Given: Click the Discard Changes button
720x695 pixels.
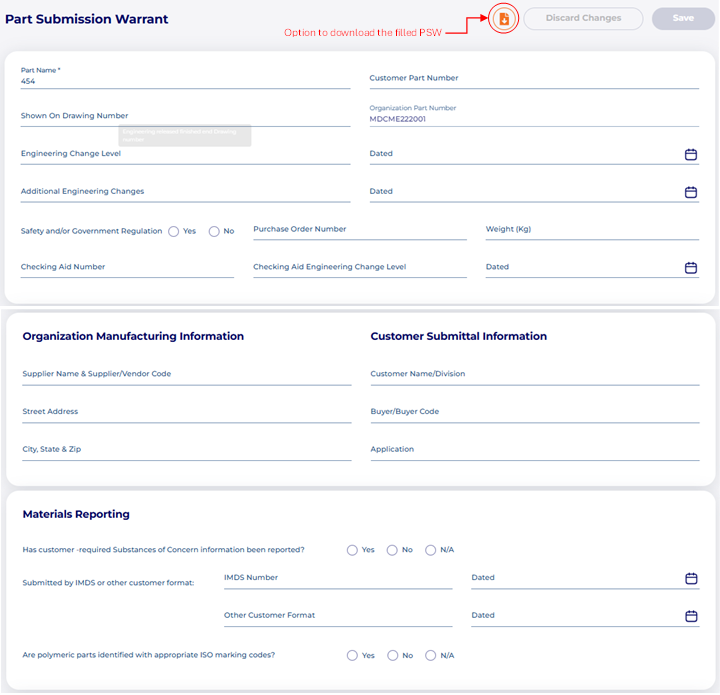Looking at the screenshot, I should [583, 18].
